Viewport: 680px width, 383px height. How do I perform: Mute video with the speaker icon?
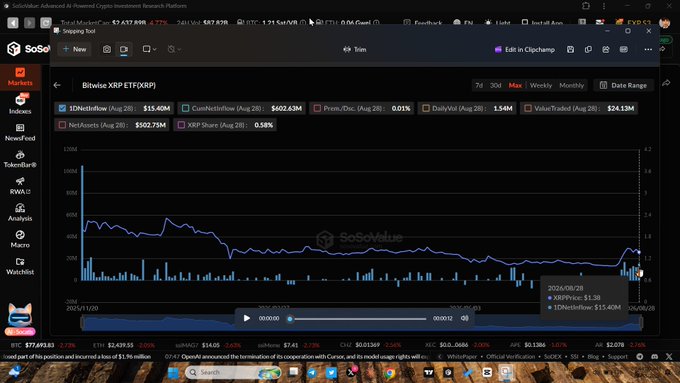point(464,318)
